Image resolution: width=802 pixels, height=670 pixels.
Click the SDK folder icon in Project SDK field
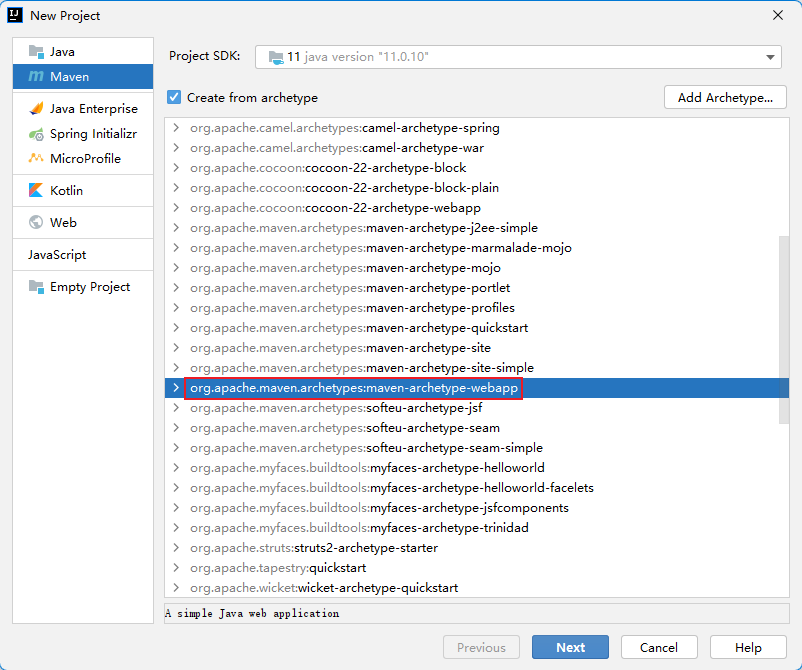pos(276,57)
